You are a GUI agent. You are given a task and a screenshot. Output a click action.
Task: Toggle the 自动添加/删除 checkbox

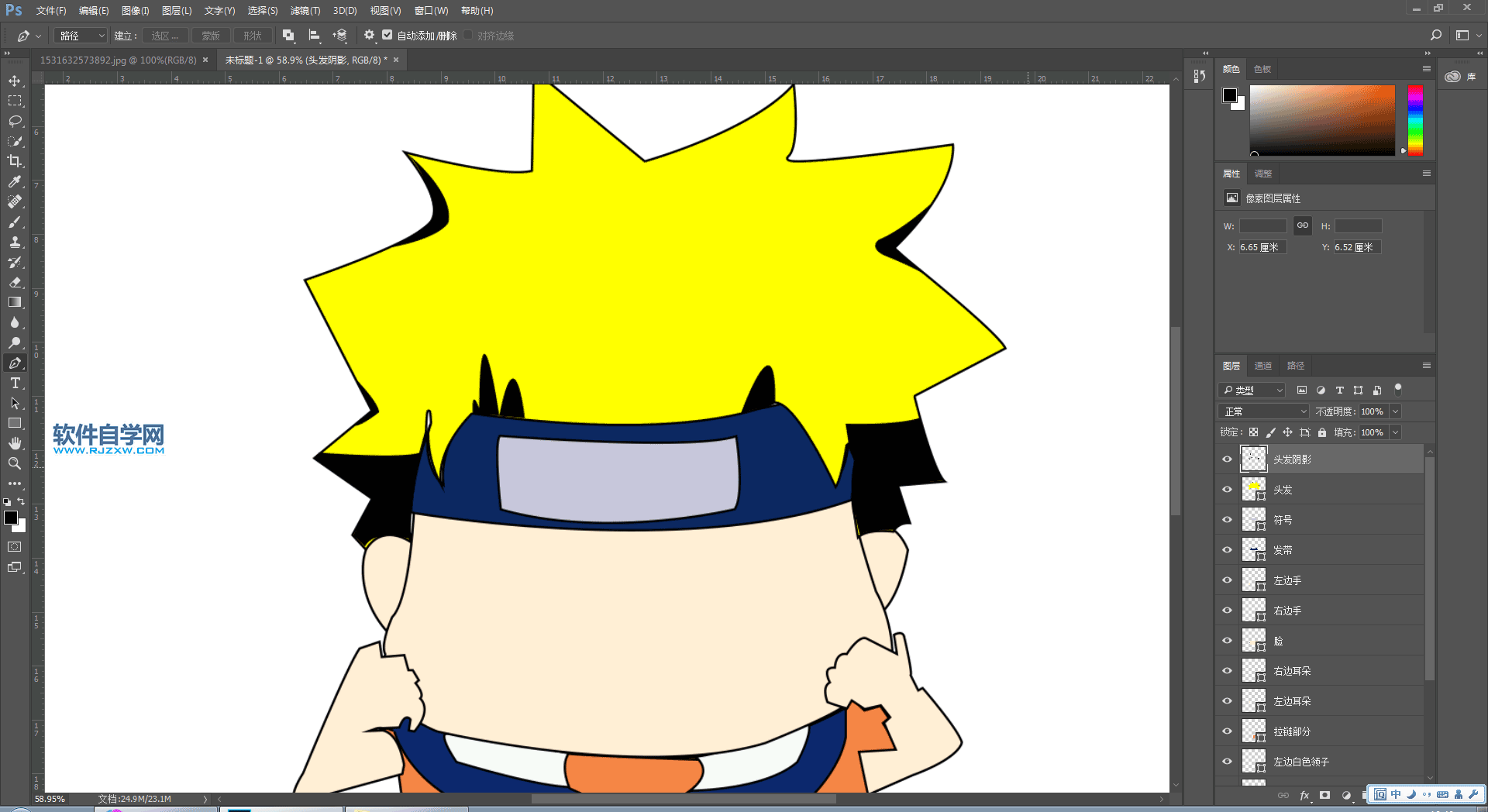(x=387, y=35)
